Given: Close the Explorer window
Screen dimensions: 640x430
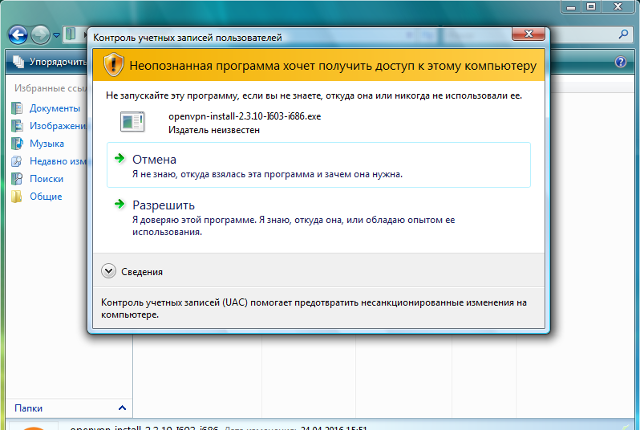Looking at the screenshot, I should tap(618, 7).
